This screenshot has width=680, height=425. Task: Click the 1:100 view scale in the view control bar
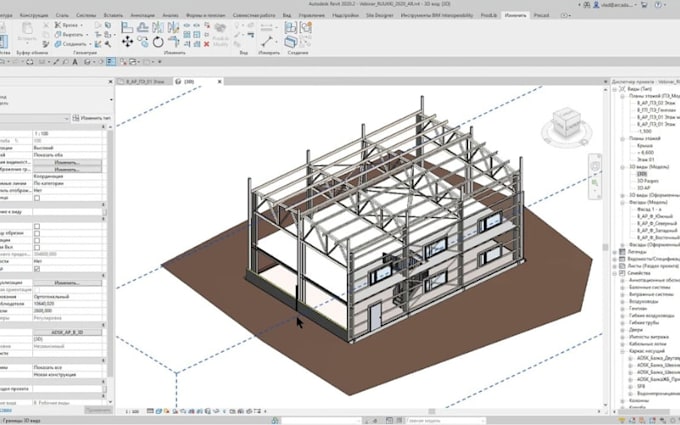tap(132, 411)
